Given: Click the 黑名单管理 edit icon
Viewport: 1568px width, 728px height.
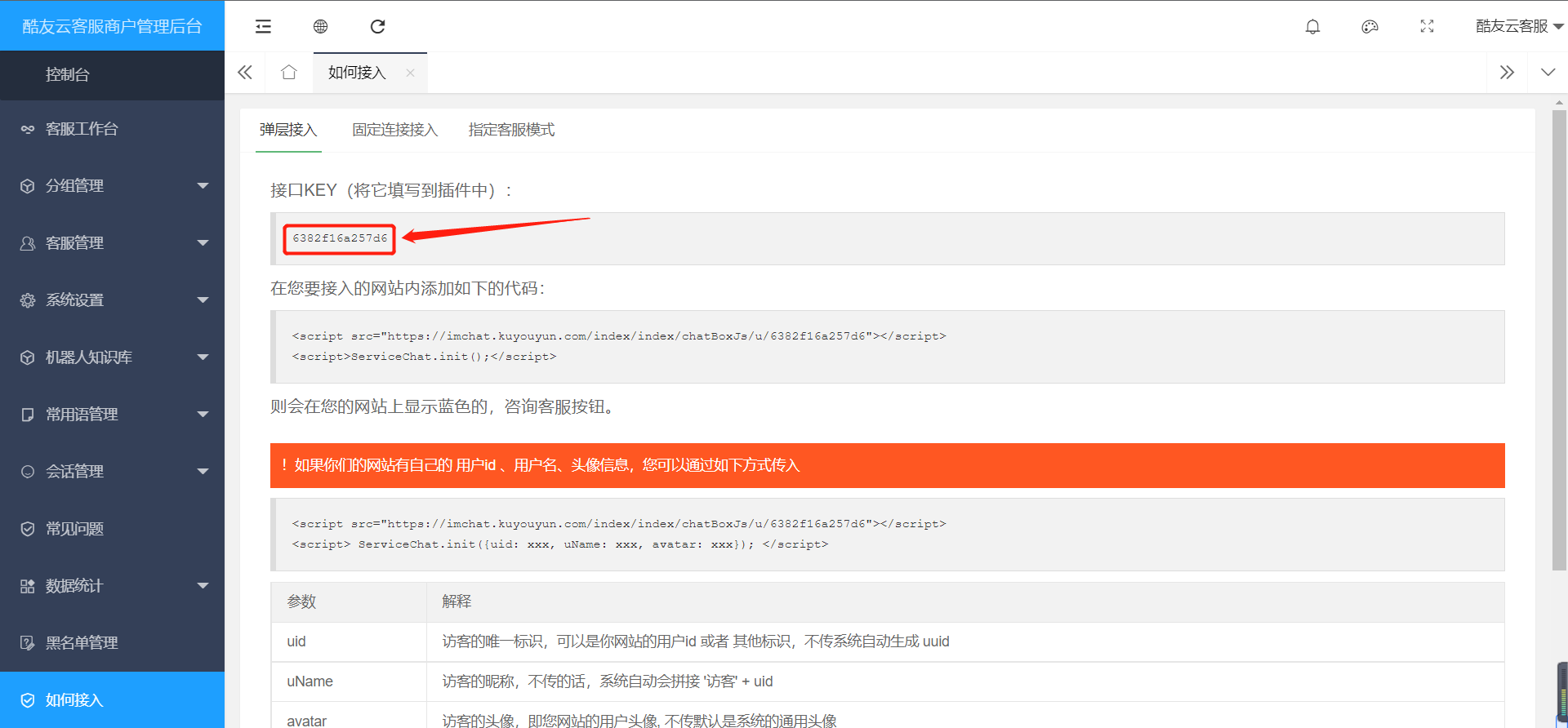Looking at the screenshot, I should (x=28, y=643).
